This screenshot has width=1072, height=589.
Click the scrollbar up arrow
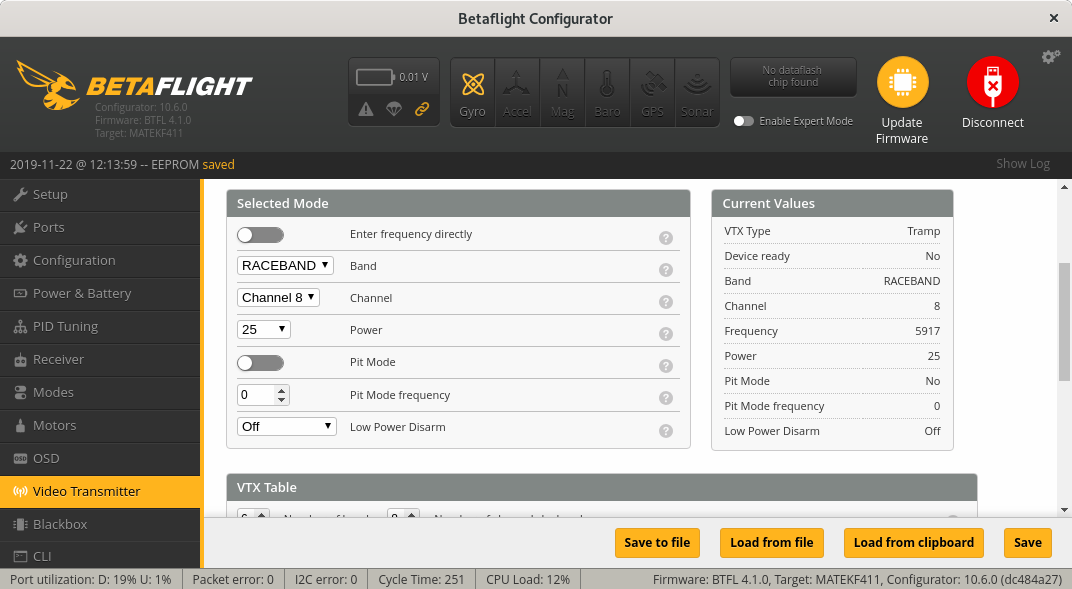pyautogui.click(x=1064, y=187)
